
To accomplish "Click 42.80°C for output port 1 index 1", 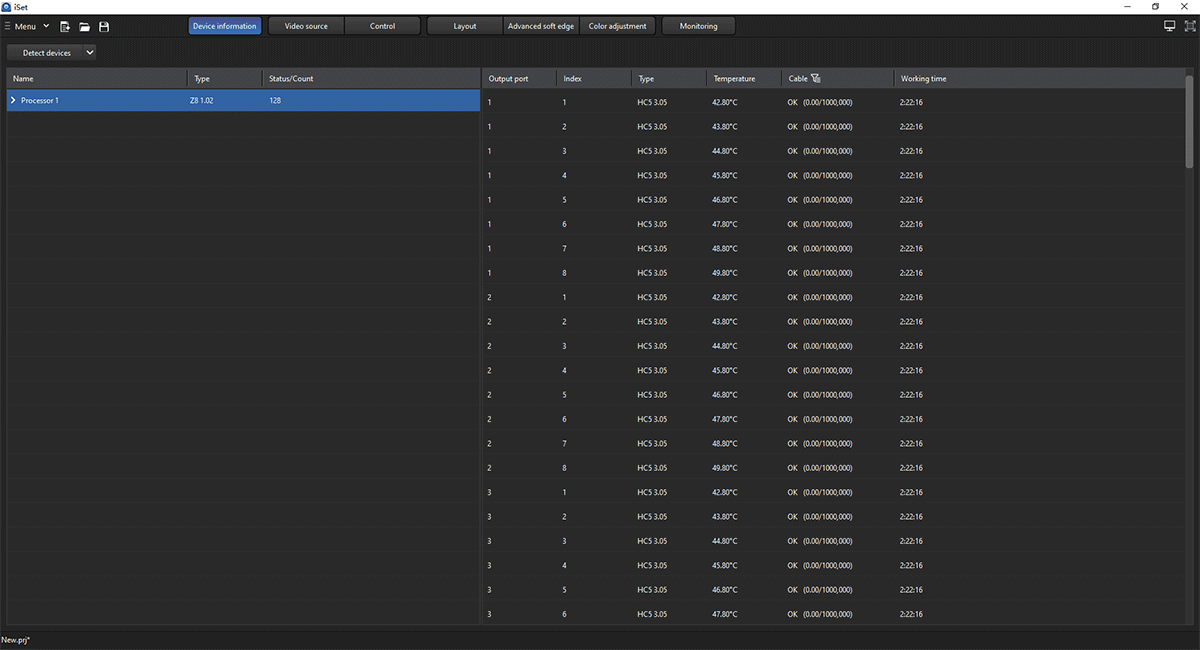I will click(x=725, y=102).
